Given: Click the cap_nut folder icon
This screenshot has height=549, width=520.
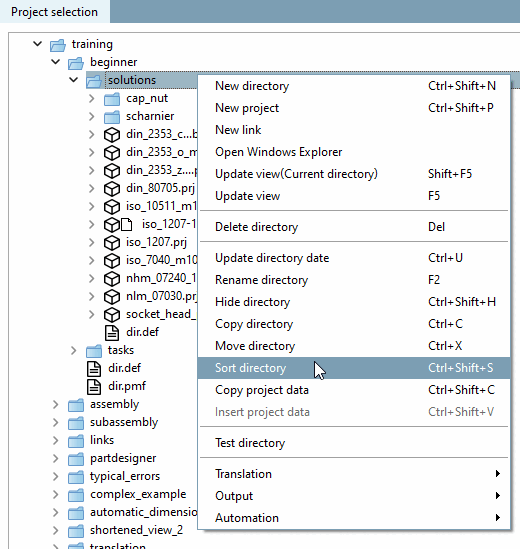Looking at the screenshot, I should (112, 99).
